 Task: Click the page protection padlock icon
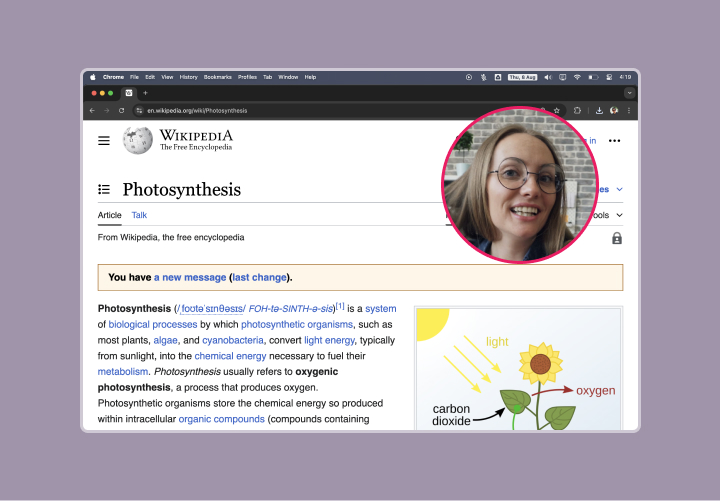click(x=616, y=238)
